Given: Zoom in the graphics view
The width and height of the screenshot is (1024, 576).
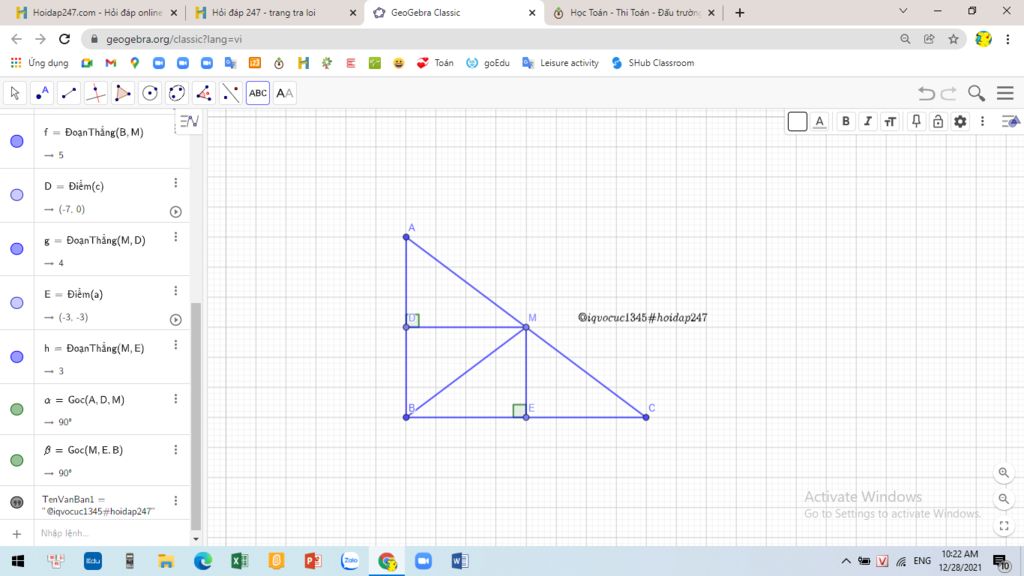Looking at the screenshot, I should point(1004,473).
